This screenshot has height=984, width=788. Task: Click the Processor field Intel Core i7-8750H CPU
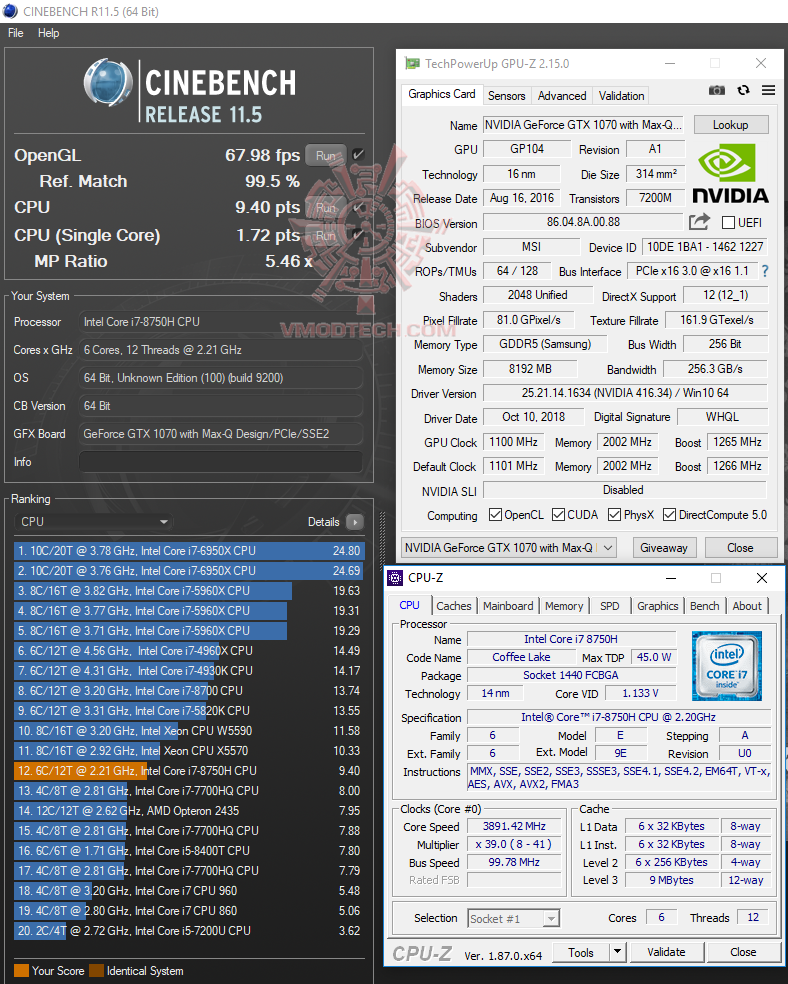(x=221, y=322)
